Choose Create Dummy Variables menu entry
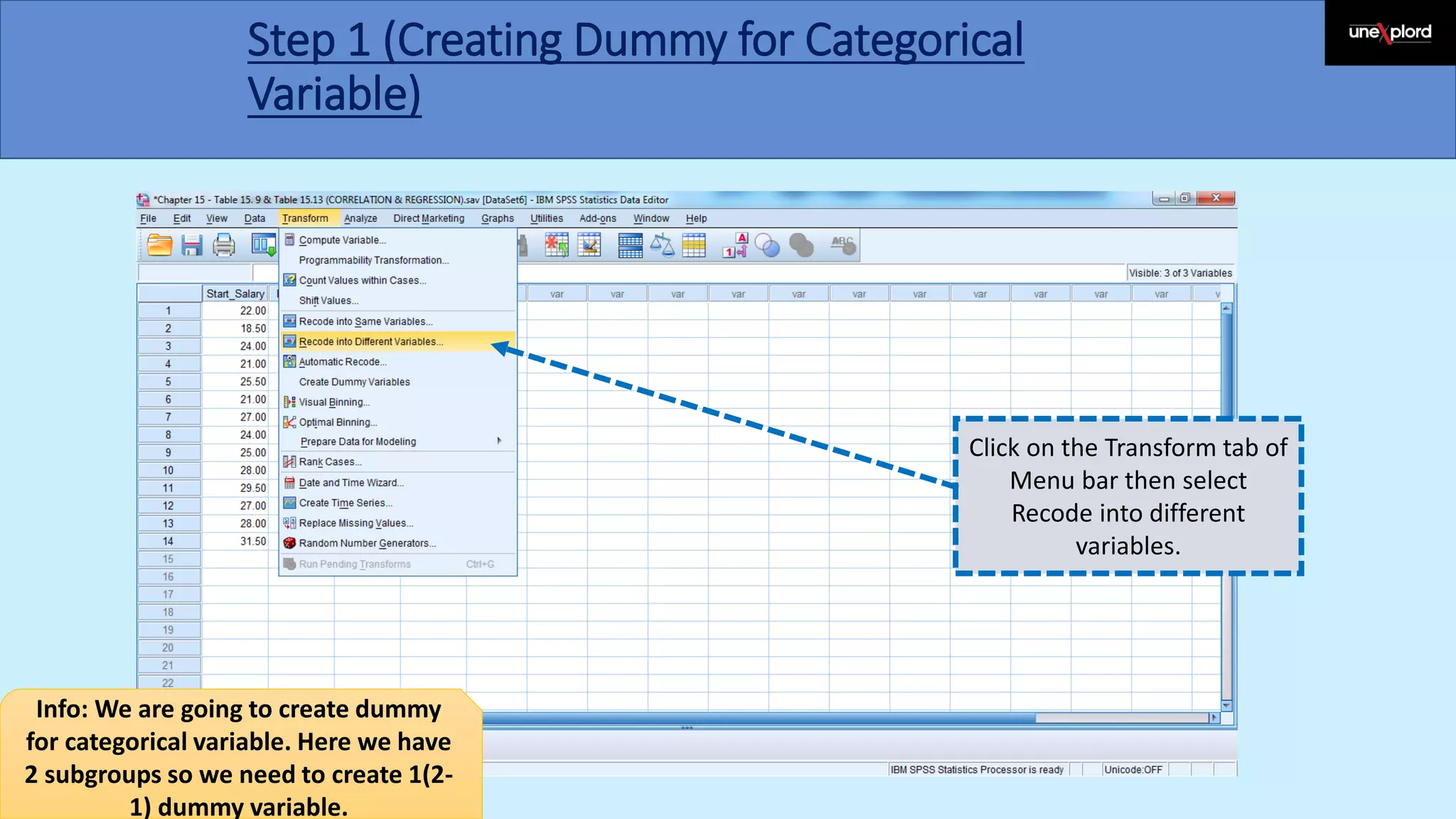This screenshot has height=819, width=1456. pyautogui.click(x=354, y=382)
